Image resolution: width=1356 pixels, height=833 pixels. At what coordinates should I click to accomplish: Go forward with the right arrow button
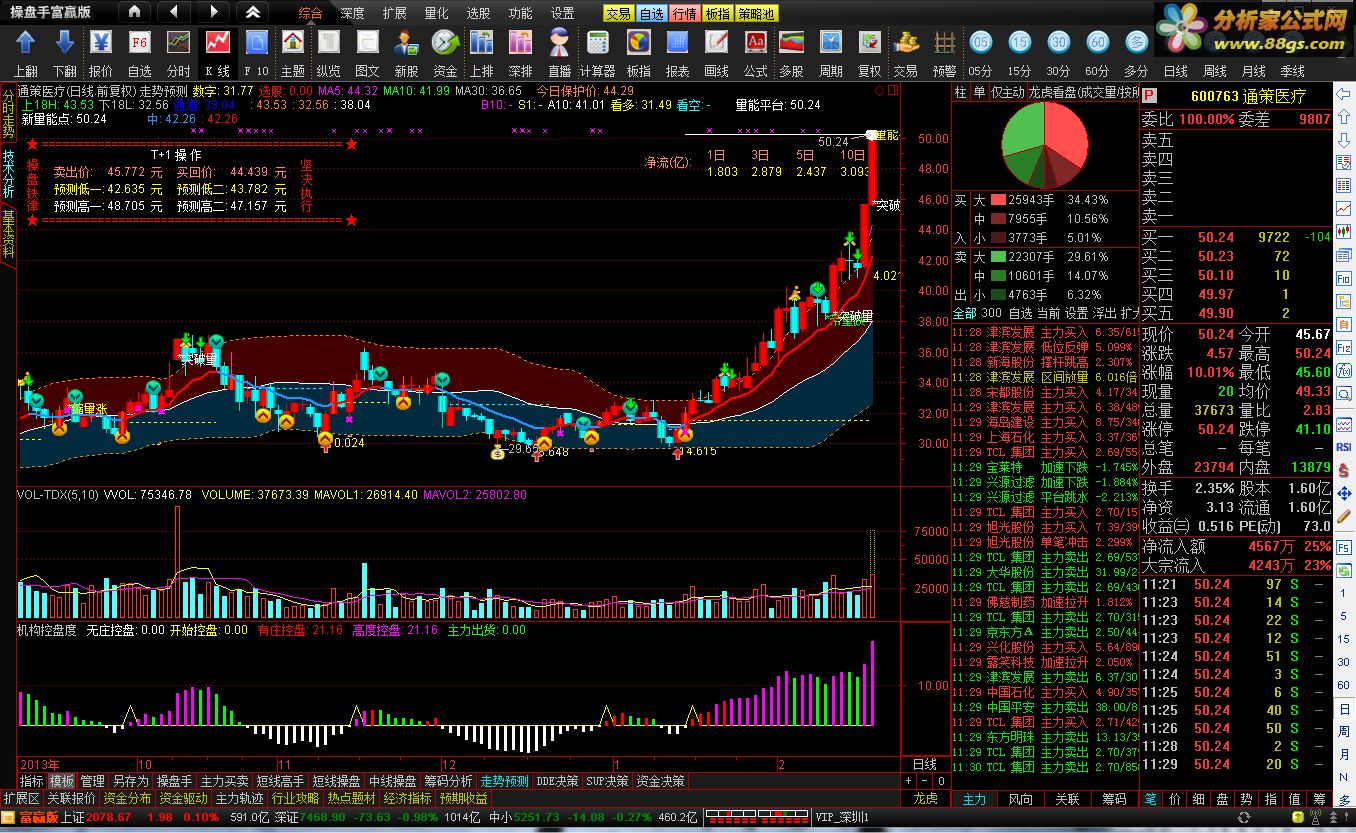[213, 12]
